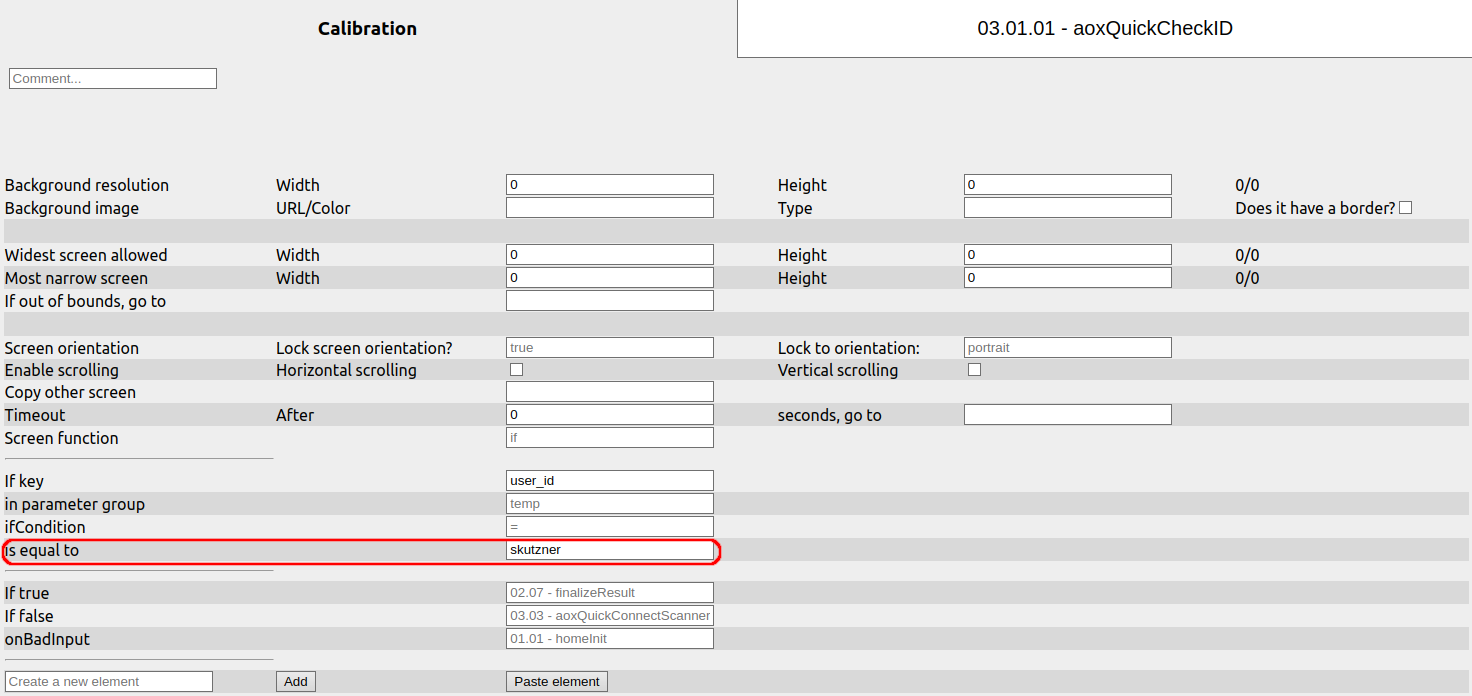Image resolution: width=1472 pixels, height=696 pixels.
Task: Toggle the 'Does it have a border?' checkbox
Action: 1405,208
